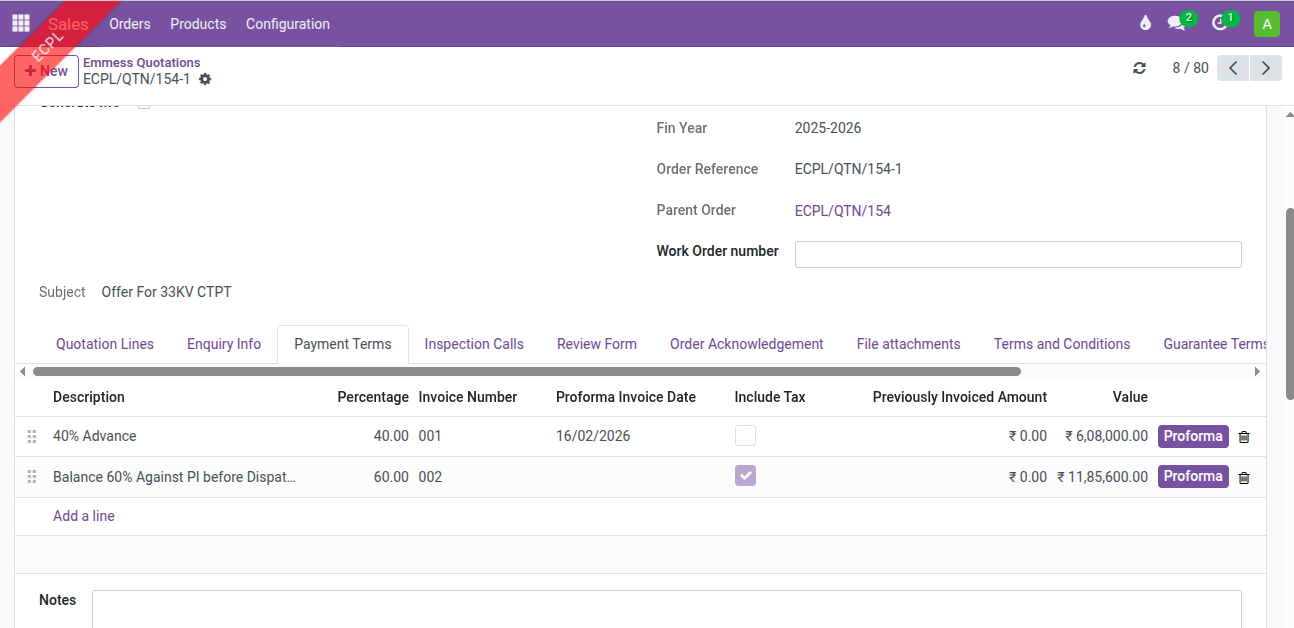
Task: Click the horizontal tab scrollbar
Action: [526, 371]
